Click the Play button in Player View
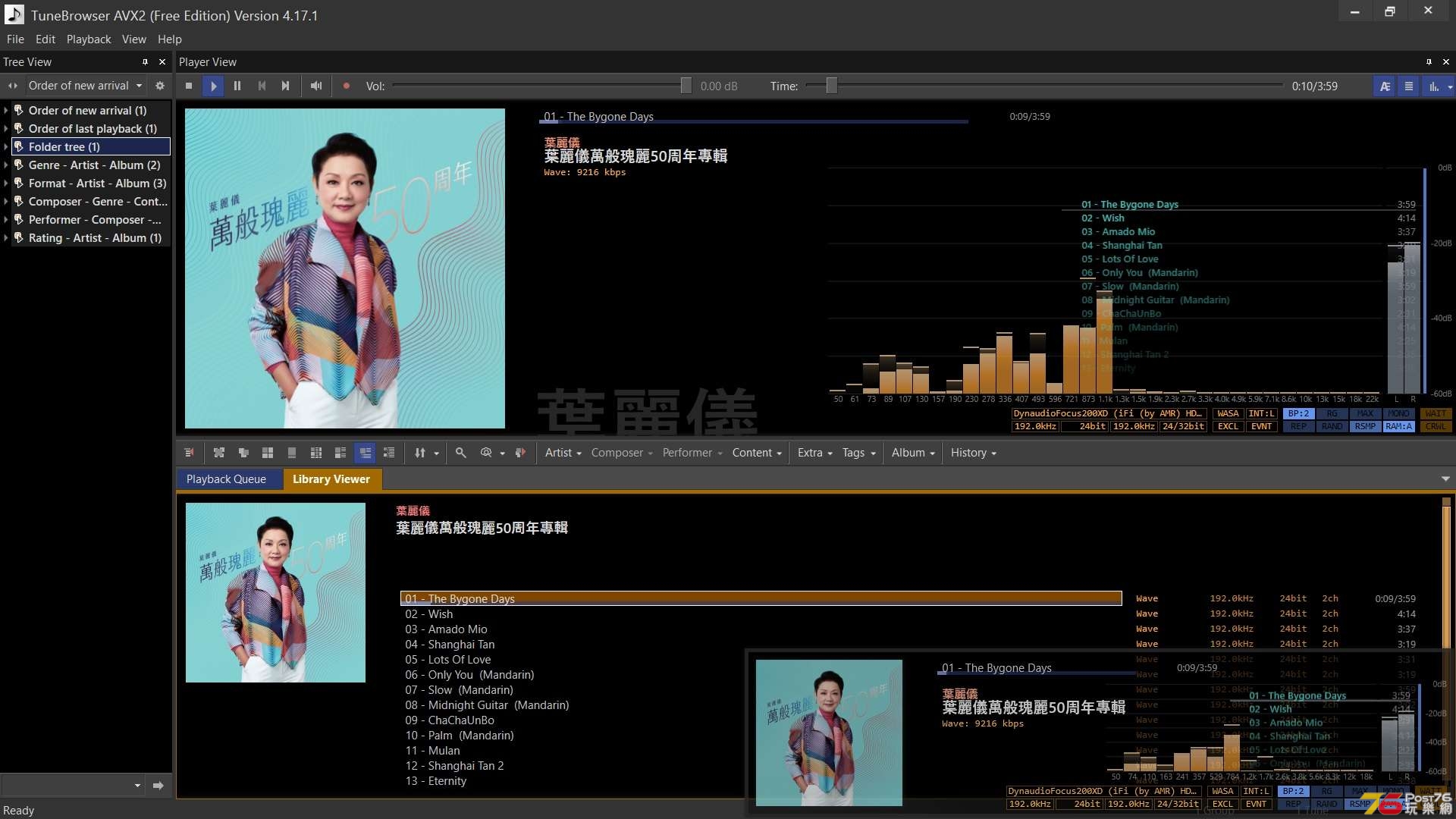 (213, 86)
